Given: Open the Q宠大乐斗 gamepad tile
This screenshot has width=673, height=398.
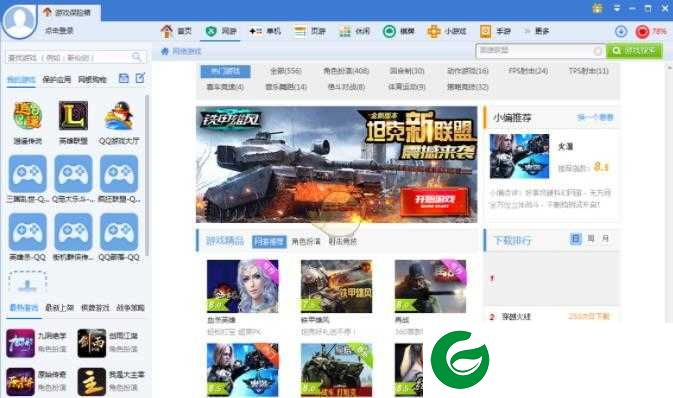Looking at the screenshot, I should 73,174.
